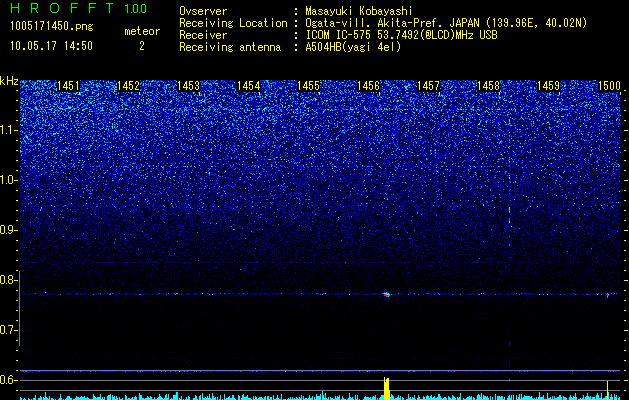This screenshot has width=629, height=400.
Task: Click the 1459 time axis marker
Action: click(548, 86)
